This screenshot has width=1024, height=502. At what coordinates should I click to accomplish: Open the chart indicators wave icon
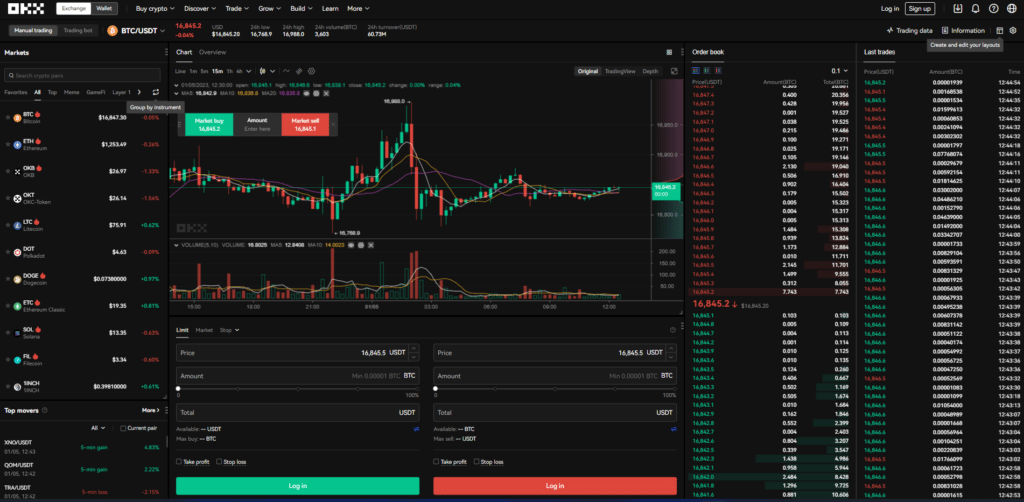(x=286, y=71)
